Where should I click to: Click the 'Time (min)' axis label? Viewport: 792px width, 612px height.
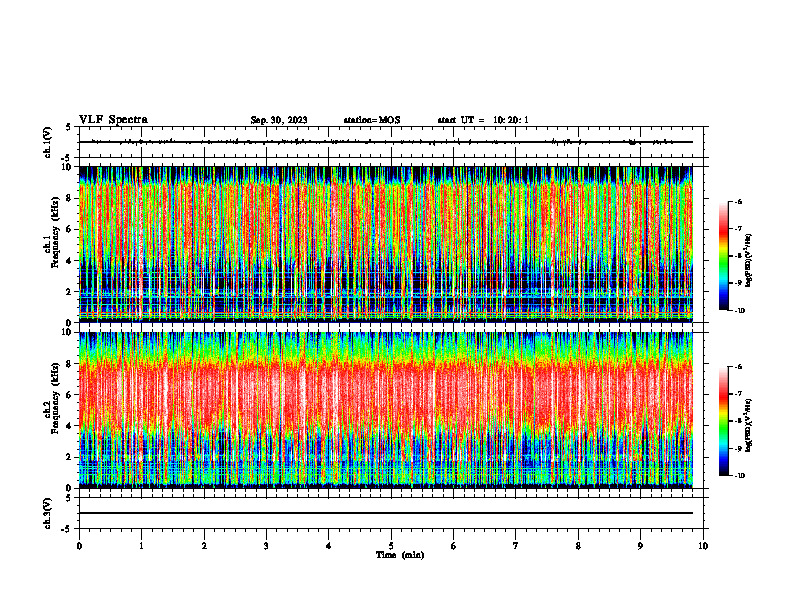[400, 555]
